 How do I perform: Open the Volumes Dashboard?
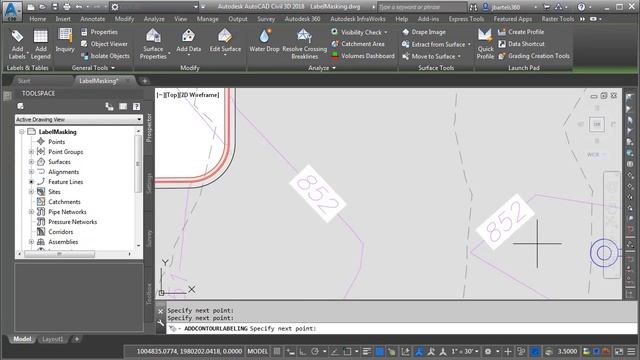pyautogui.click(x=363, y=56)
